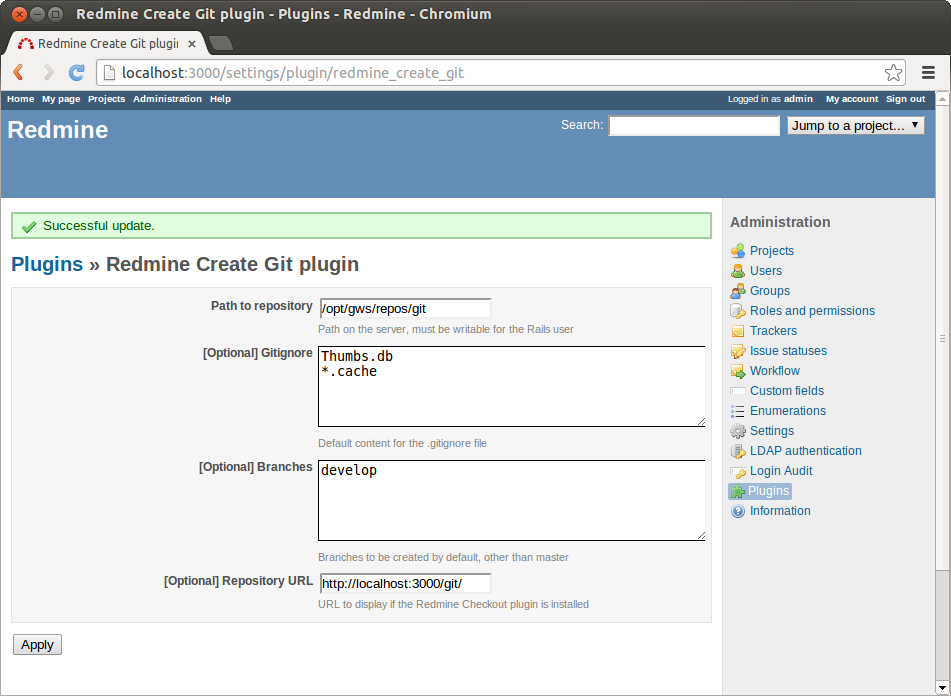Bookmark the page with star icon
Viewport: 951px width, 696px height.
tap(893, 73)
